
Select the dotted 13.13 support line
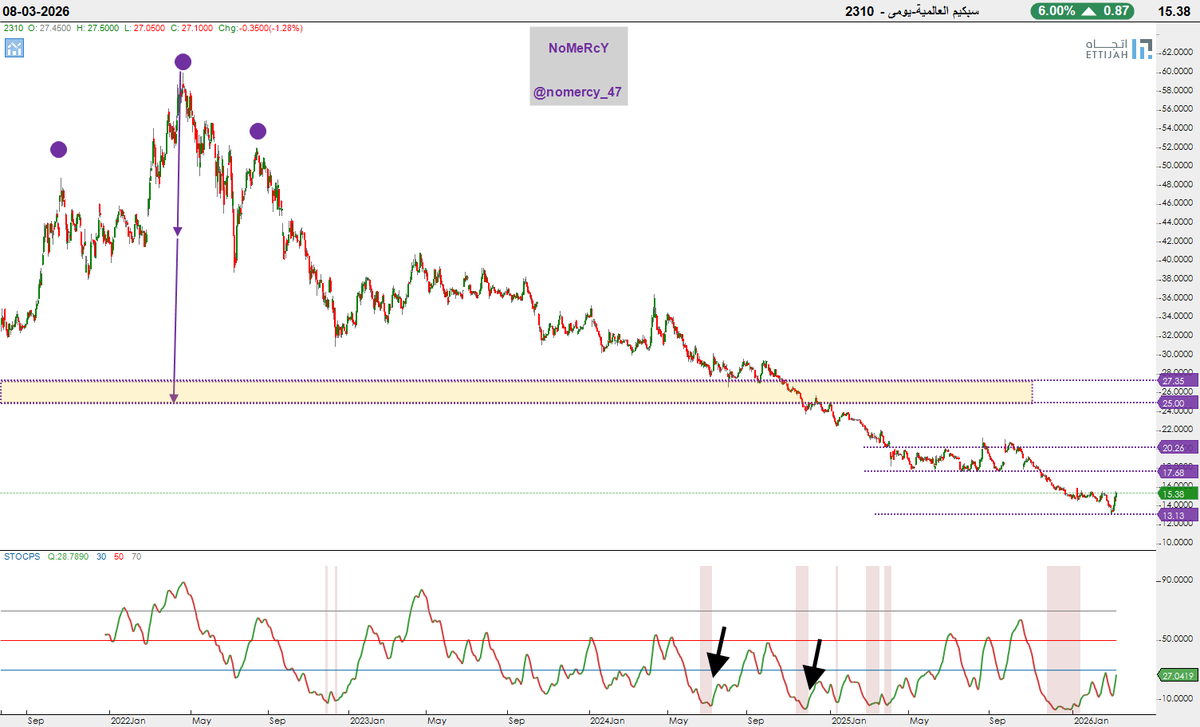coord(1014,514)
